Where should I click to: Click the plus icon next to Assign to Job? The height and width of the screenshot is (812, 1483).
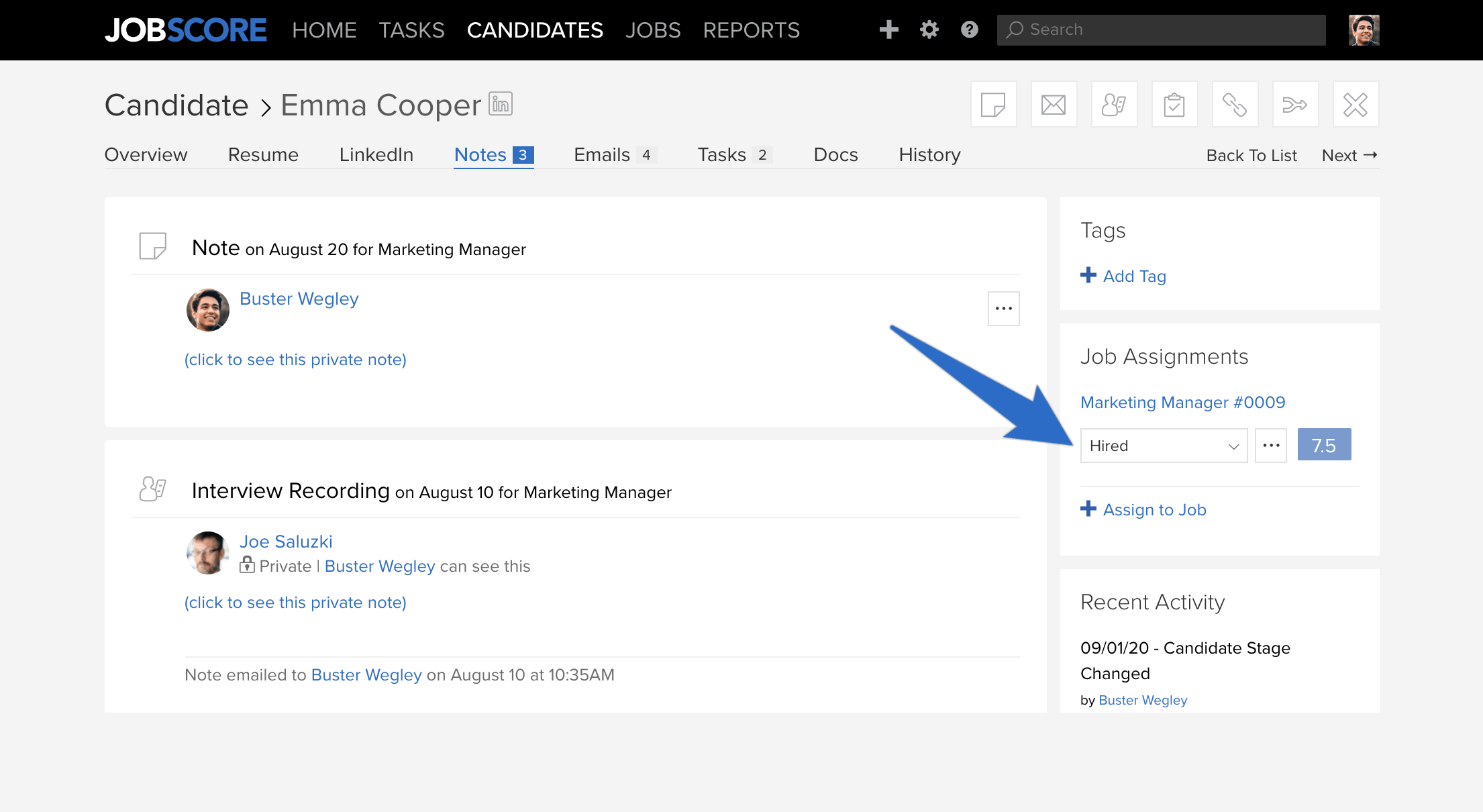point(1088,509)
